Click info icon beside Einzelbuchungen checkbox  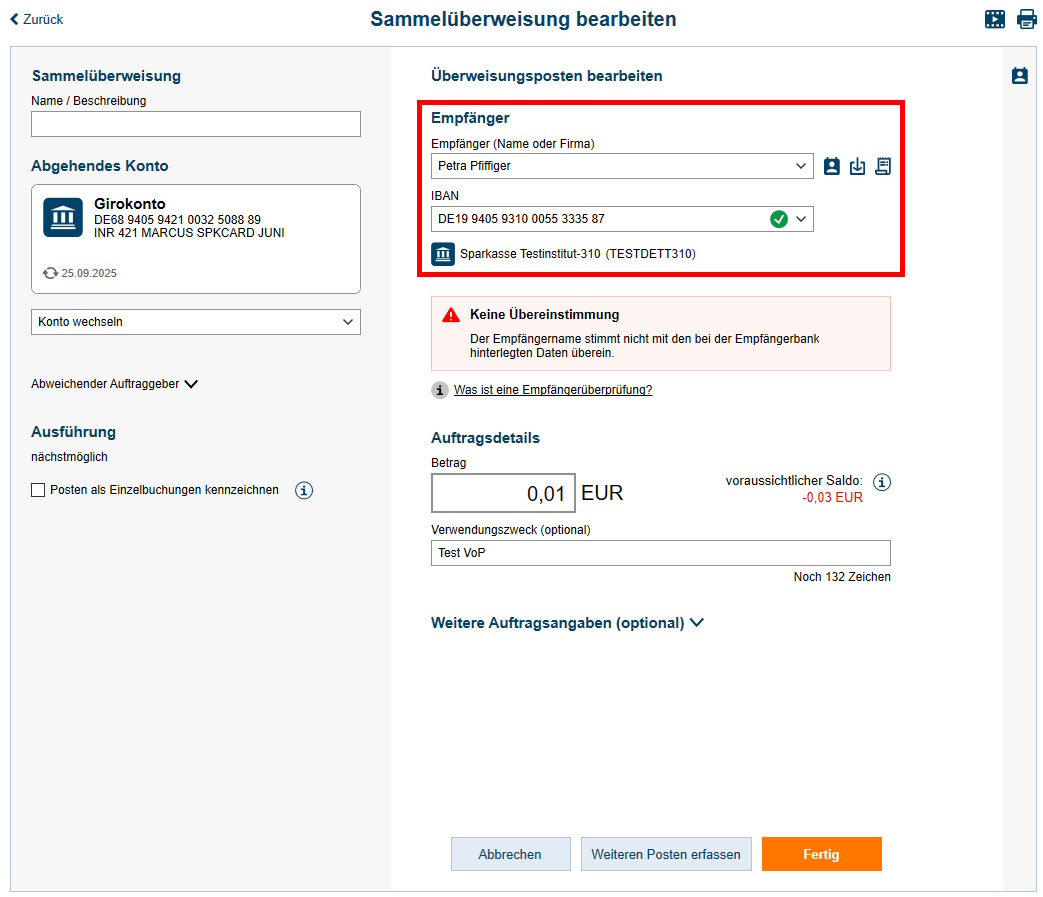304,490
